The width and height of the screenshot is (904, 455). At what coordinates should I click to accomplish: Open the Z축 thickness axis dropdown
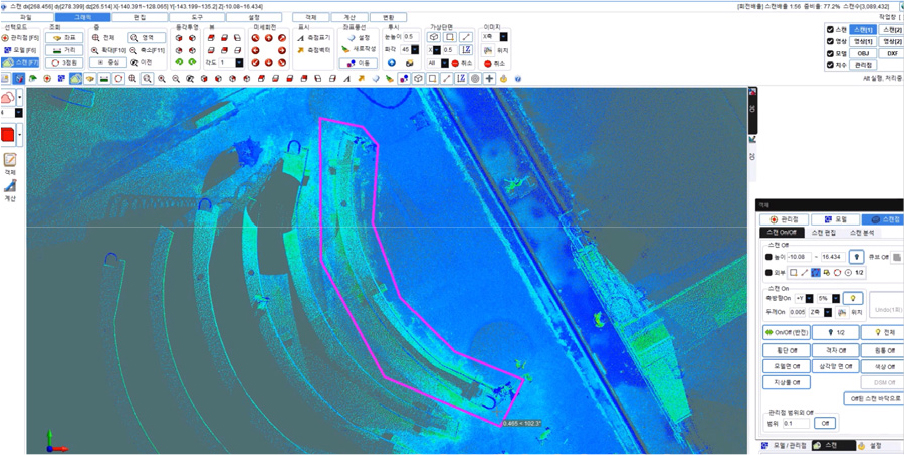(x=828, y=312)
